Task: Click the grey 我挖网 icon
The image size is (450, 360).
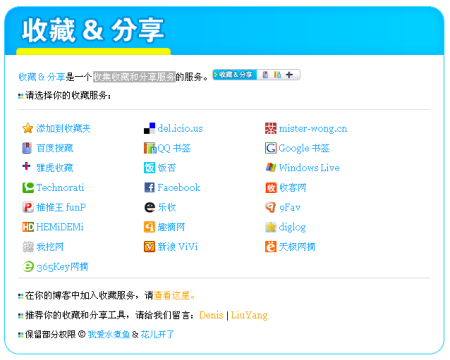Action: [x=28, y=247]
